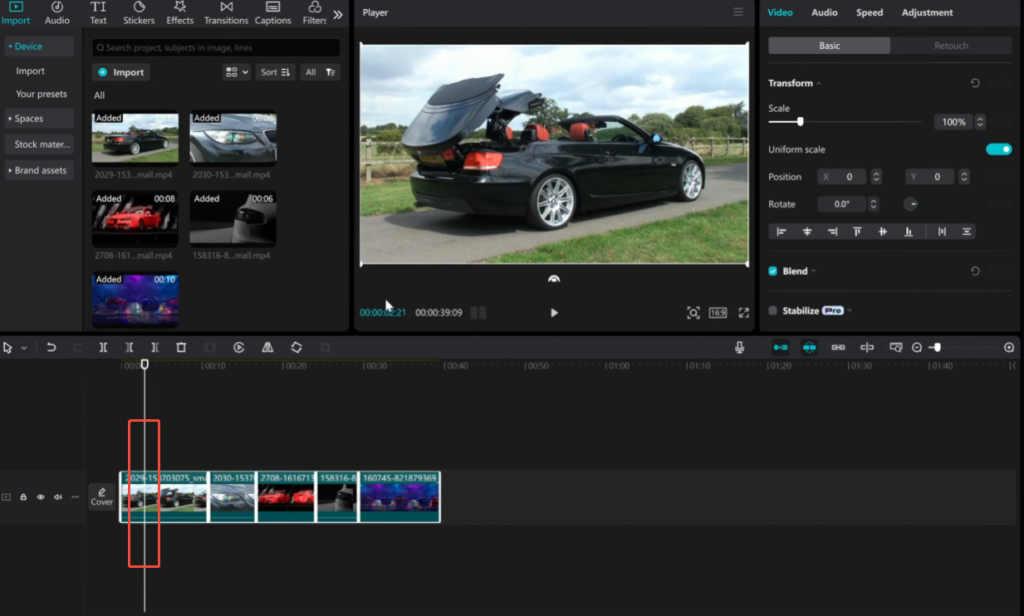Image resolution: width=1024 pixels, height=616 pixels.
Task: Open the Sort options dropdown
Action: (x=275, y=72)
